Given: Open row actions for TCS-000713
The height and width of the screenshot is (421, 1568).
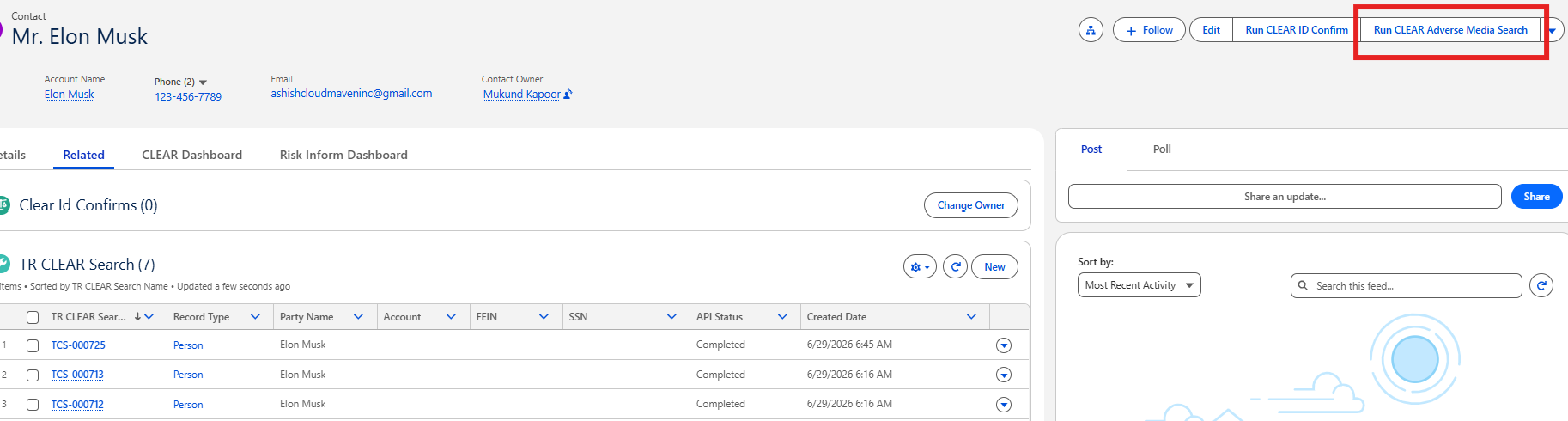Looking at the screenshot, I should pos(1003,375).
